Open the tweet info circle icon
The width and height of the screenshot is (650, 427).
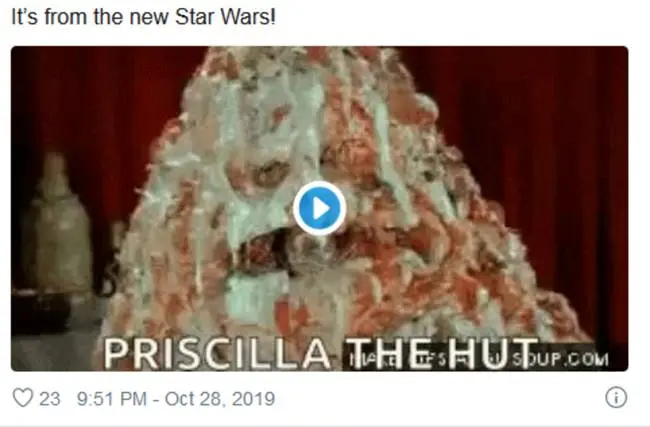(x=616, y=398)
